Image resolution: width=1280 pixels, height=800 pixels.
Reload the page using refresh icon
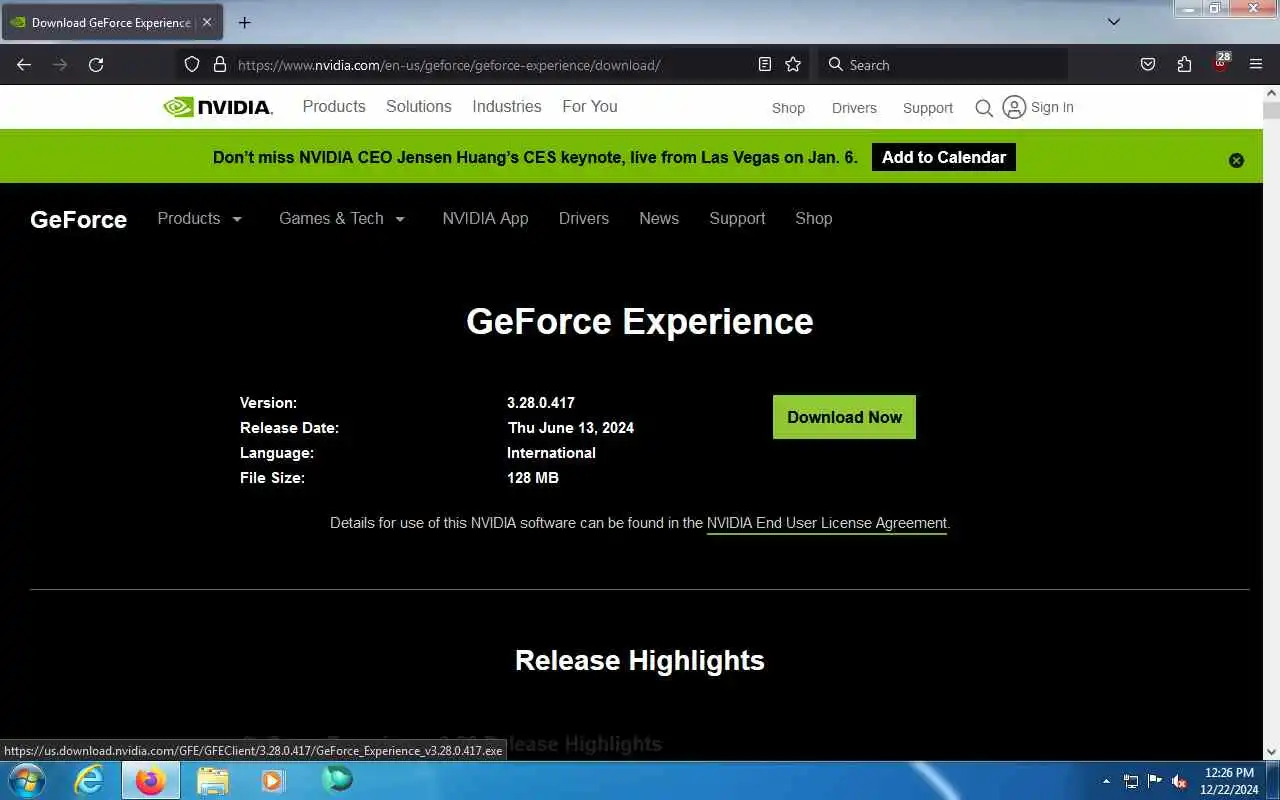(x=96, y=64)
